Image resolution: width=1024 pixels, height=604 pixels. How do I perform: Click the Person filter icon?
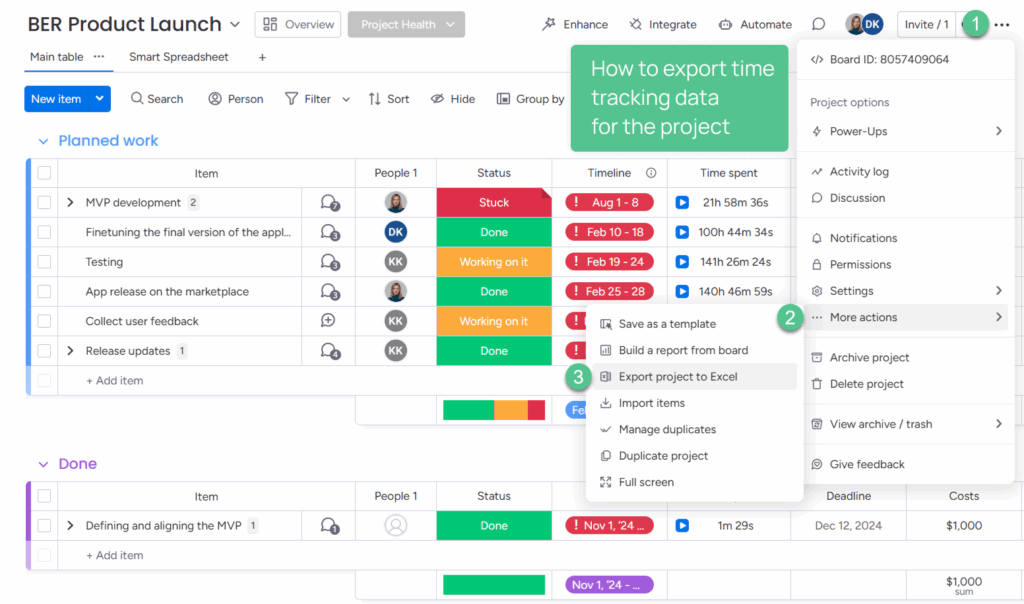213,98
